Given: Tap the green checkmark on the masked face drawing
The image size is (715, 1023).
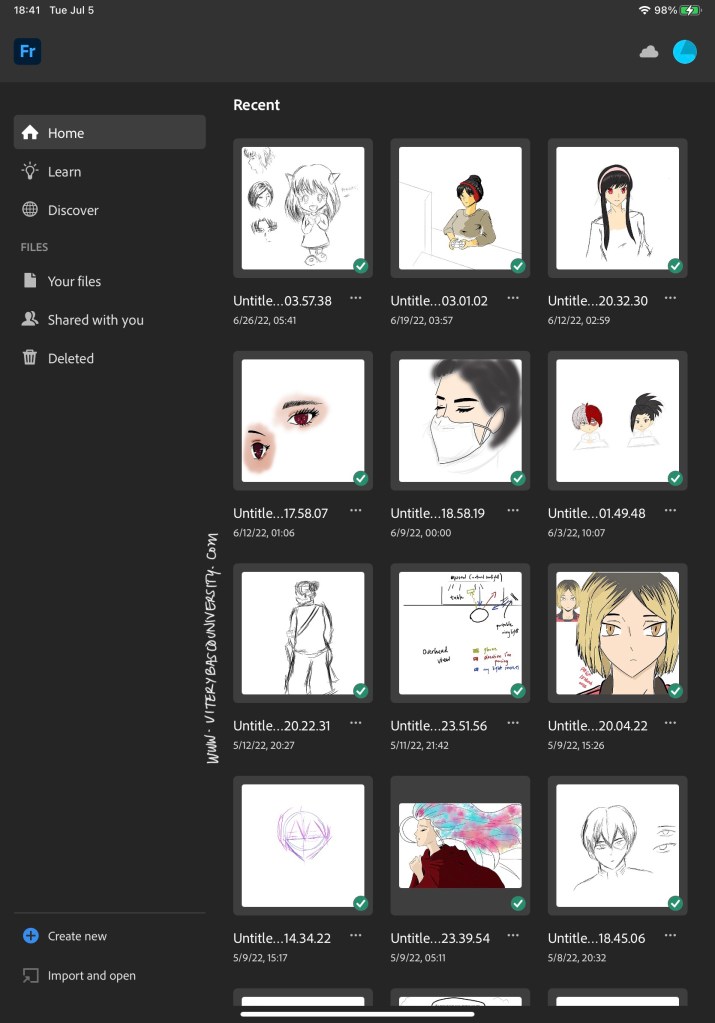Looking at the screenshot, I should 518,478.
